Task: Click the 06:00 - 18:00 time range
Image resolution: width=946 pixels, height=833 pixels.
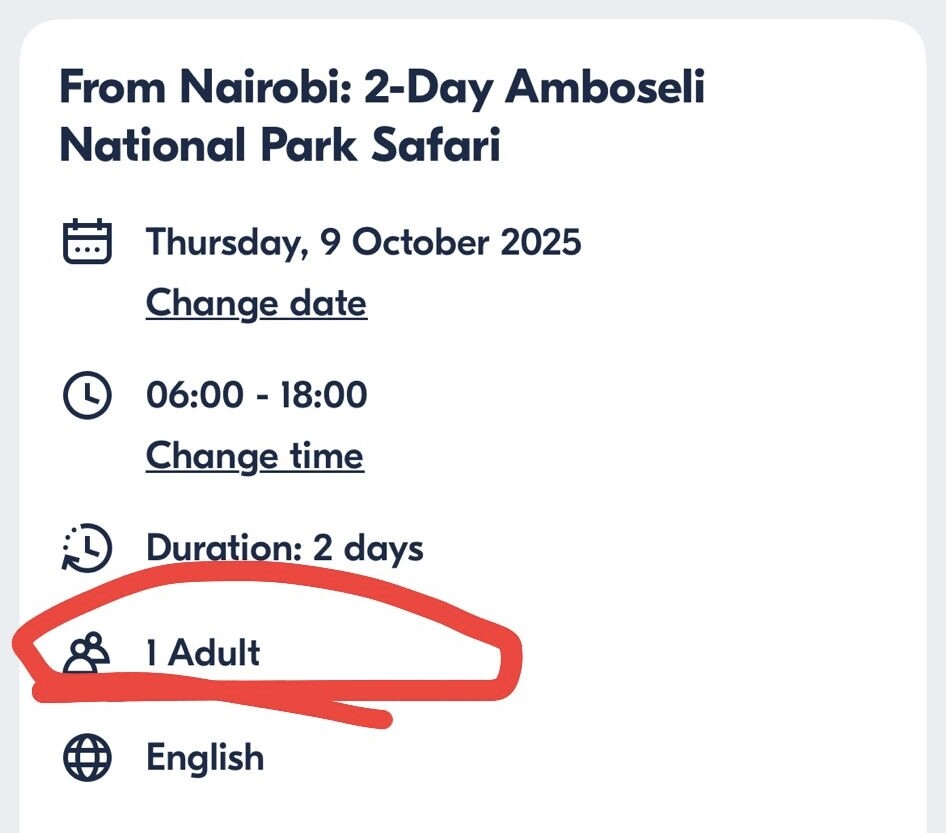Action: point(256,396)
